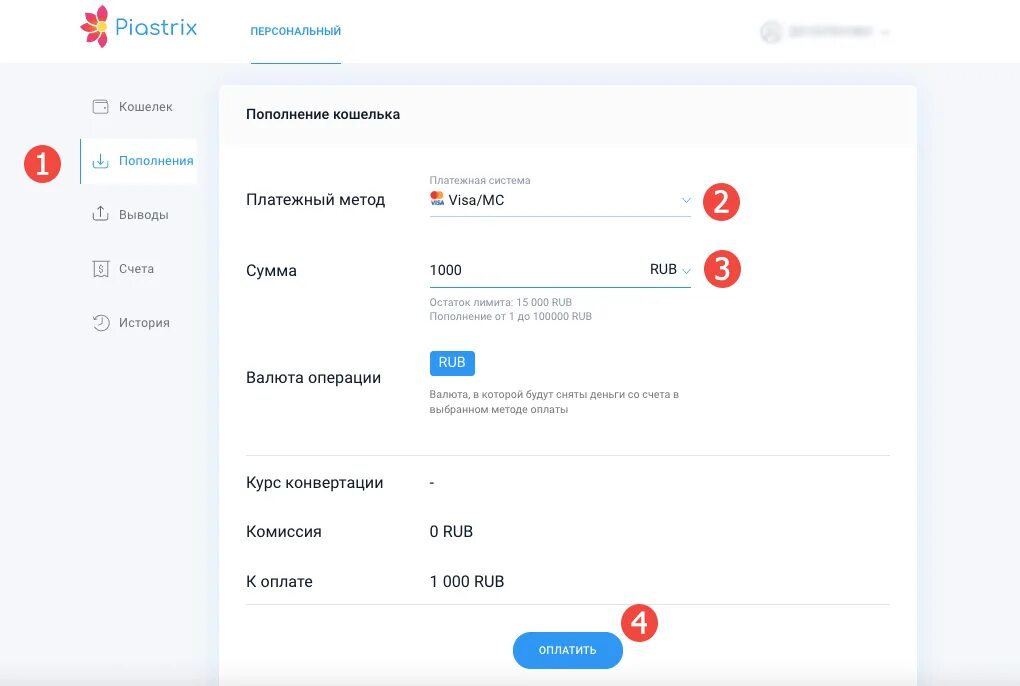Open the Счета invoice icon
The height and width of the screenshot is (686, 1020).
100,269
